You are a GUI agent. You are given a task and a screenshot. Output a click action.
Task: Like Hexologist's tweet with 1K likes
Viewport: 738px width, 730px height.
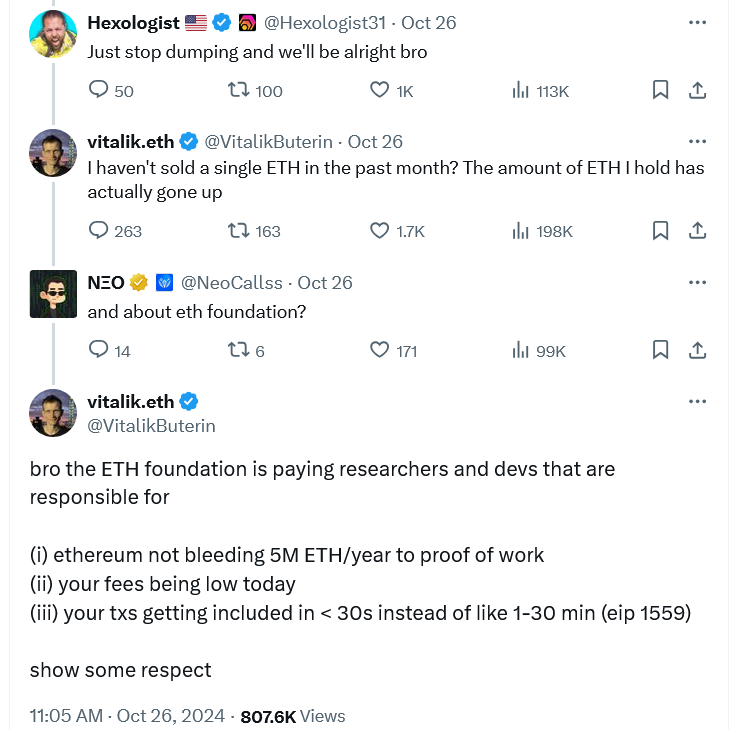coord(380,90)
